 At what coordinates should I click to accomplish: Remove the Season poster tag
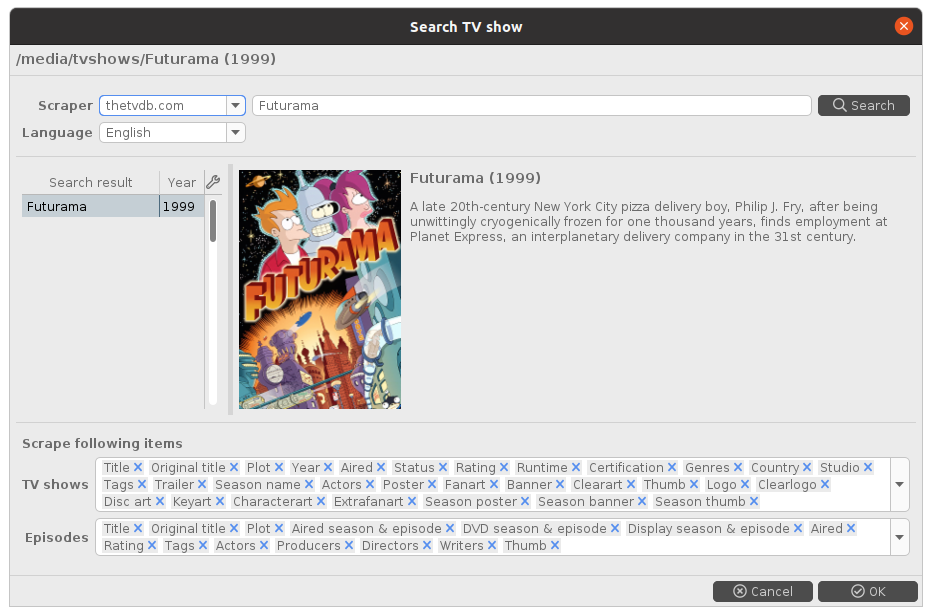[x=526, y=502]
